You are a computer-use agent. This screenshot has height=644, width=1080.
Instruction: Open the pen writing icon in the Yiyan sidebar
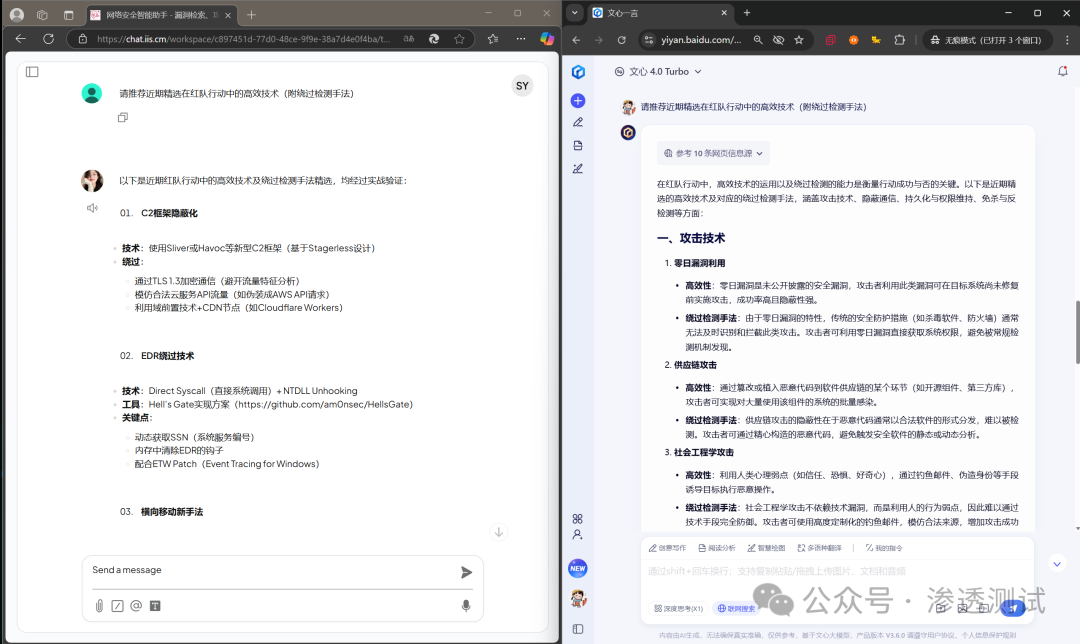(x=578, y=123)
